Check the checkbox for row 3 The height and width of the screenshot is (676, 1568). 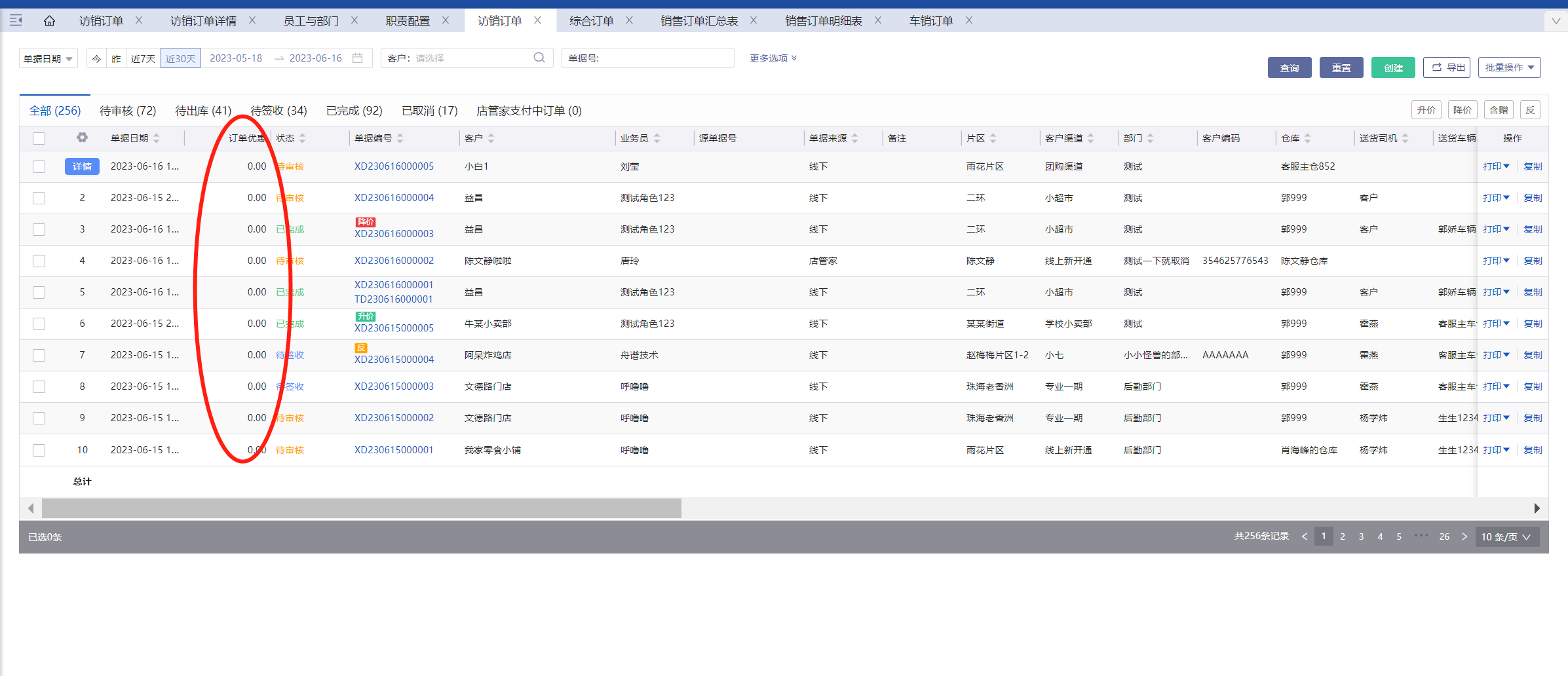[x=39, y=229]
